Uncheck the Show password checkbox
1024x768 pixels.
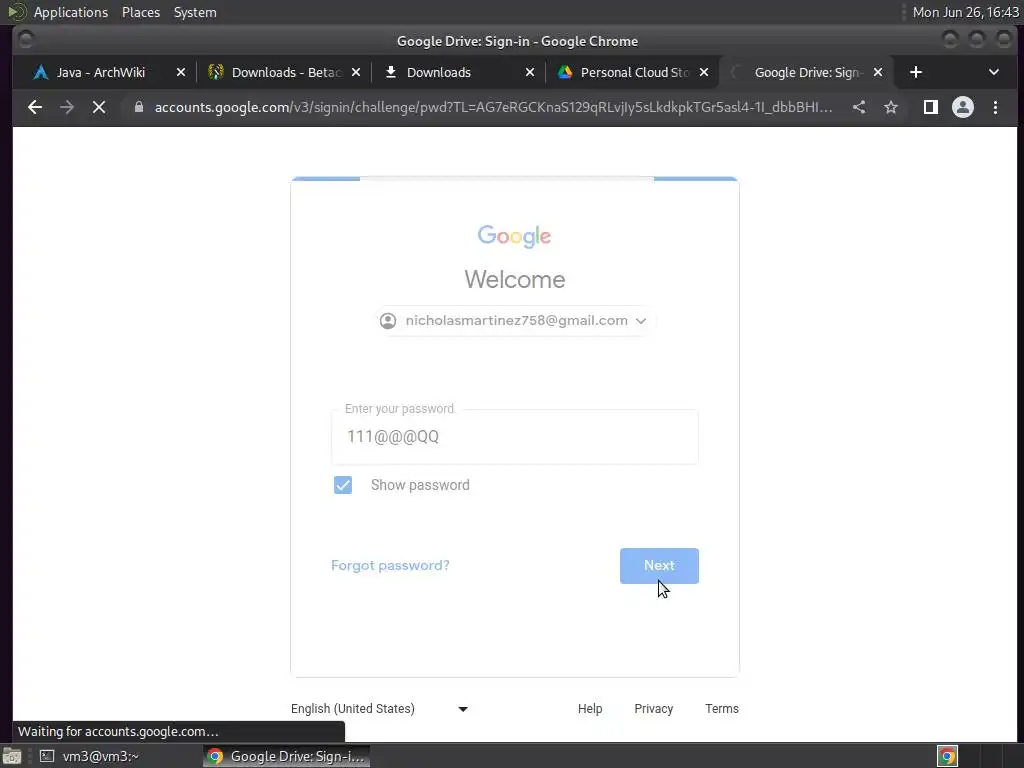click(x=343, y=485)
